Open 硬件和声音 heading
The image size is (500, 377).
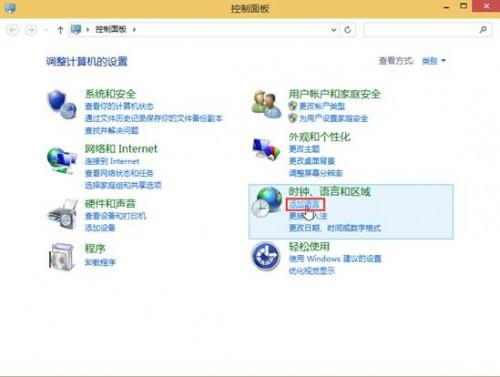pyautogui.click(x=110, y=203)
